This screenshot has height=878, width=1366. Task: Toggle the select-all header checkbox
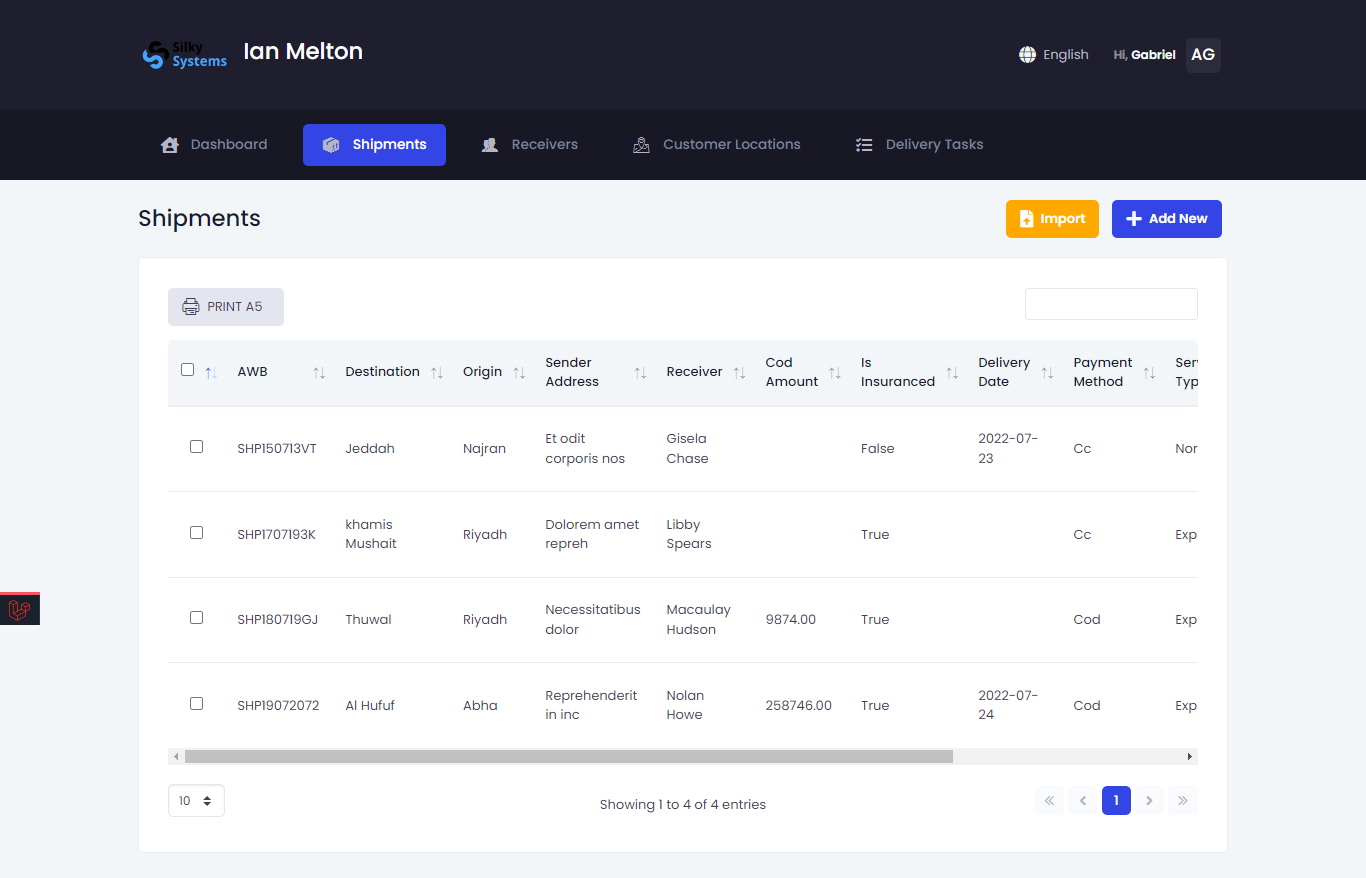tap(188, 370)
